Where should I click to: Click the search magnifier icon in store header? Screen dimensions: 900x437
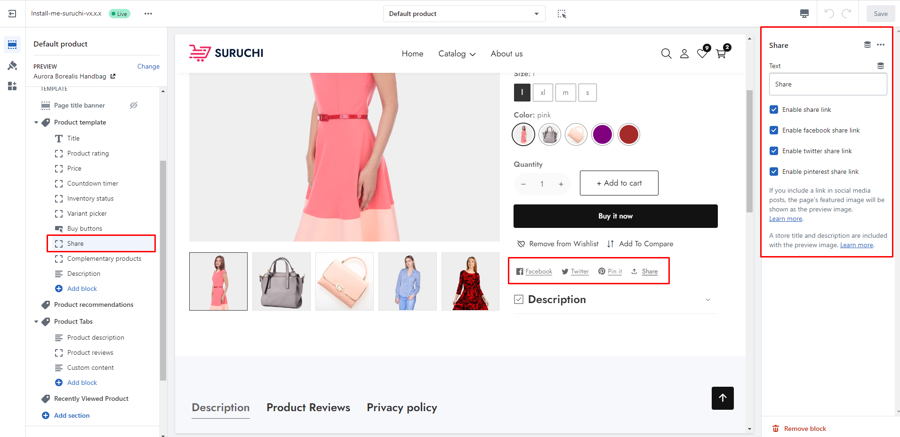coord(666,54)
